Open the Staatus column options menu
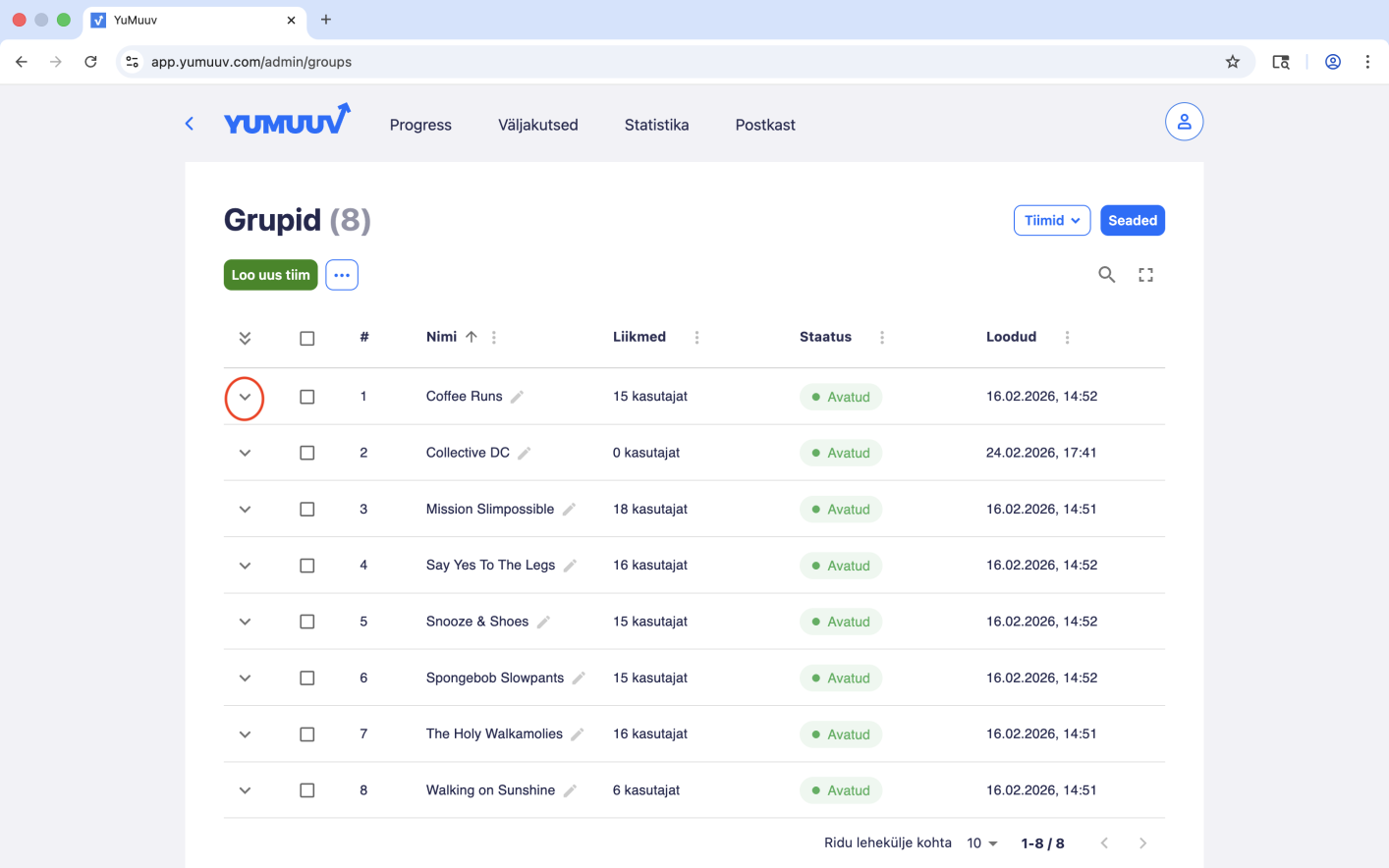This screenshot has width=1389, height=868. point(882,338)
